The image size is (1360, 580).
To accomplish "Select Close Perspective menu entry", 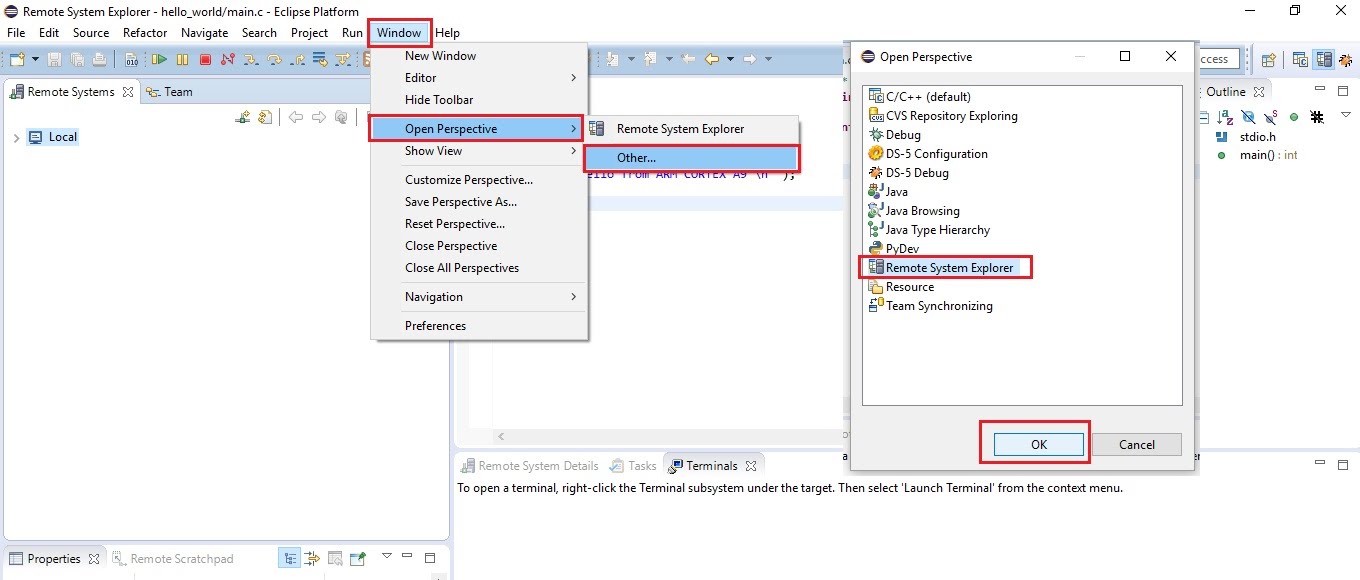I will [479, 246].
